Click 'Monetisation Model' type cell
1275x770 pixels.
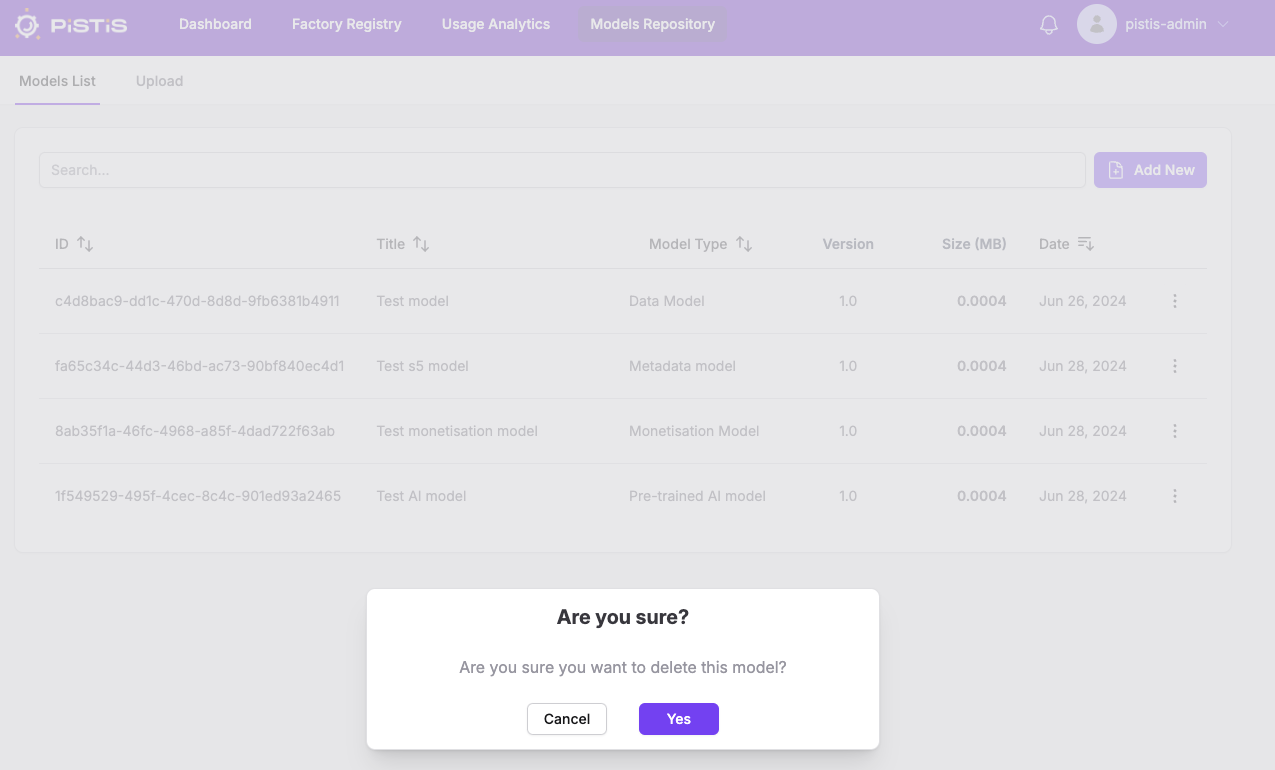tap(694, 431)
